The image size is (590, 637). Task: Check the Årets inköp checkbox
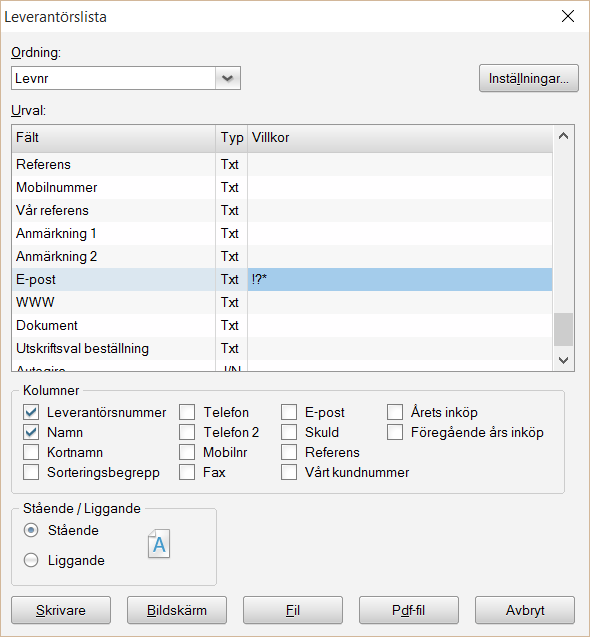(395, 412)
